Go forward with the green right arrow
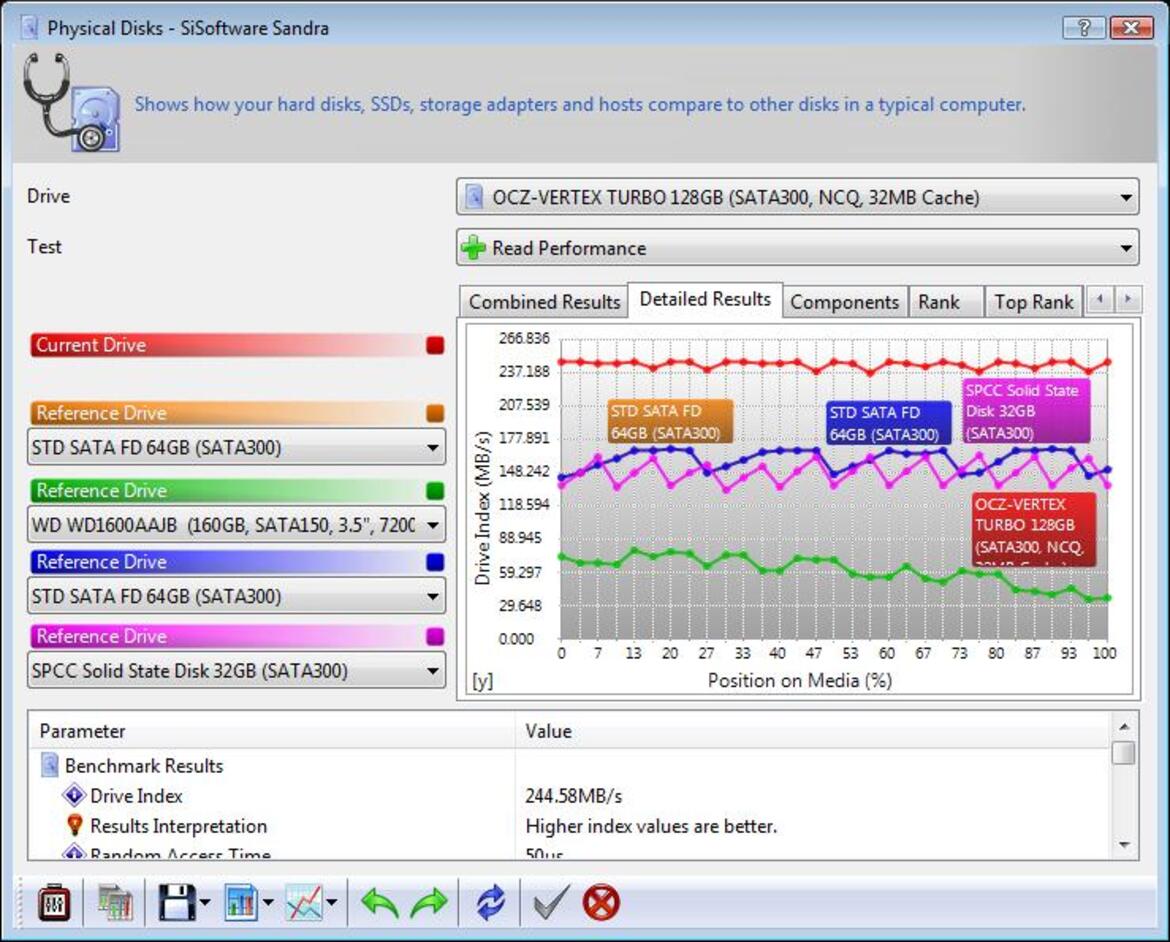The height and width of the screenshot is (942, 1170). (428, 903)
